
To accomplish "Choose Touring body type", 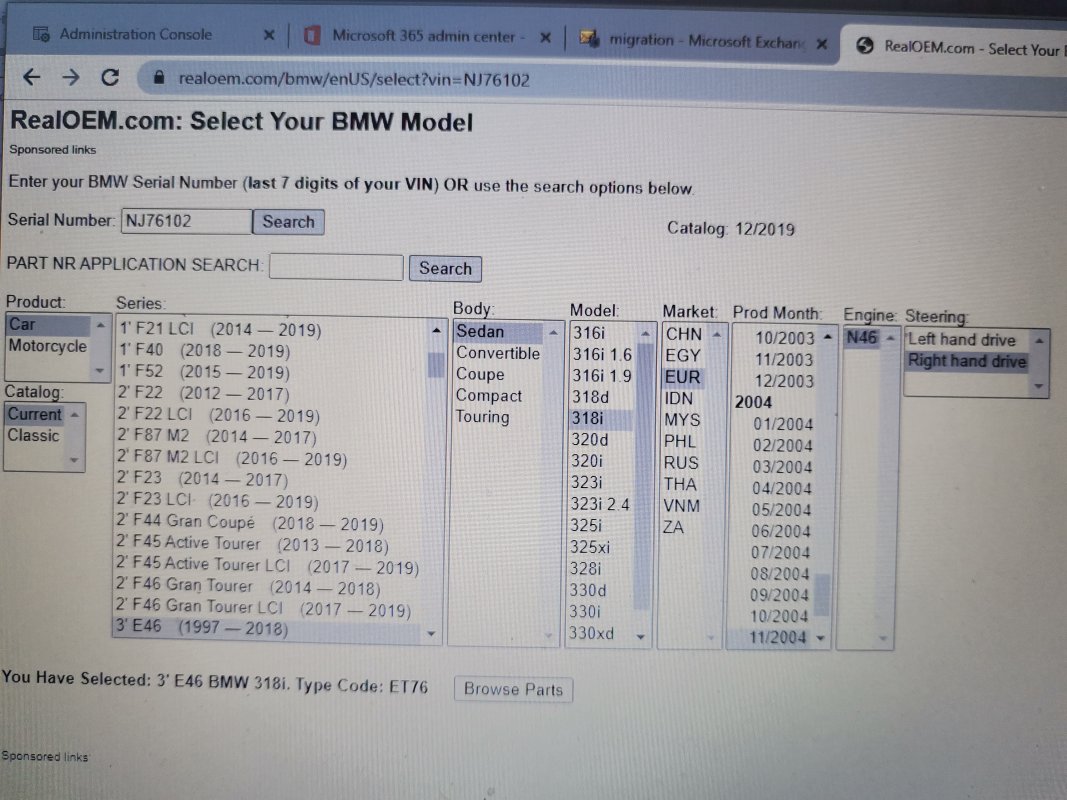I will pos(498,417).
